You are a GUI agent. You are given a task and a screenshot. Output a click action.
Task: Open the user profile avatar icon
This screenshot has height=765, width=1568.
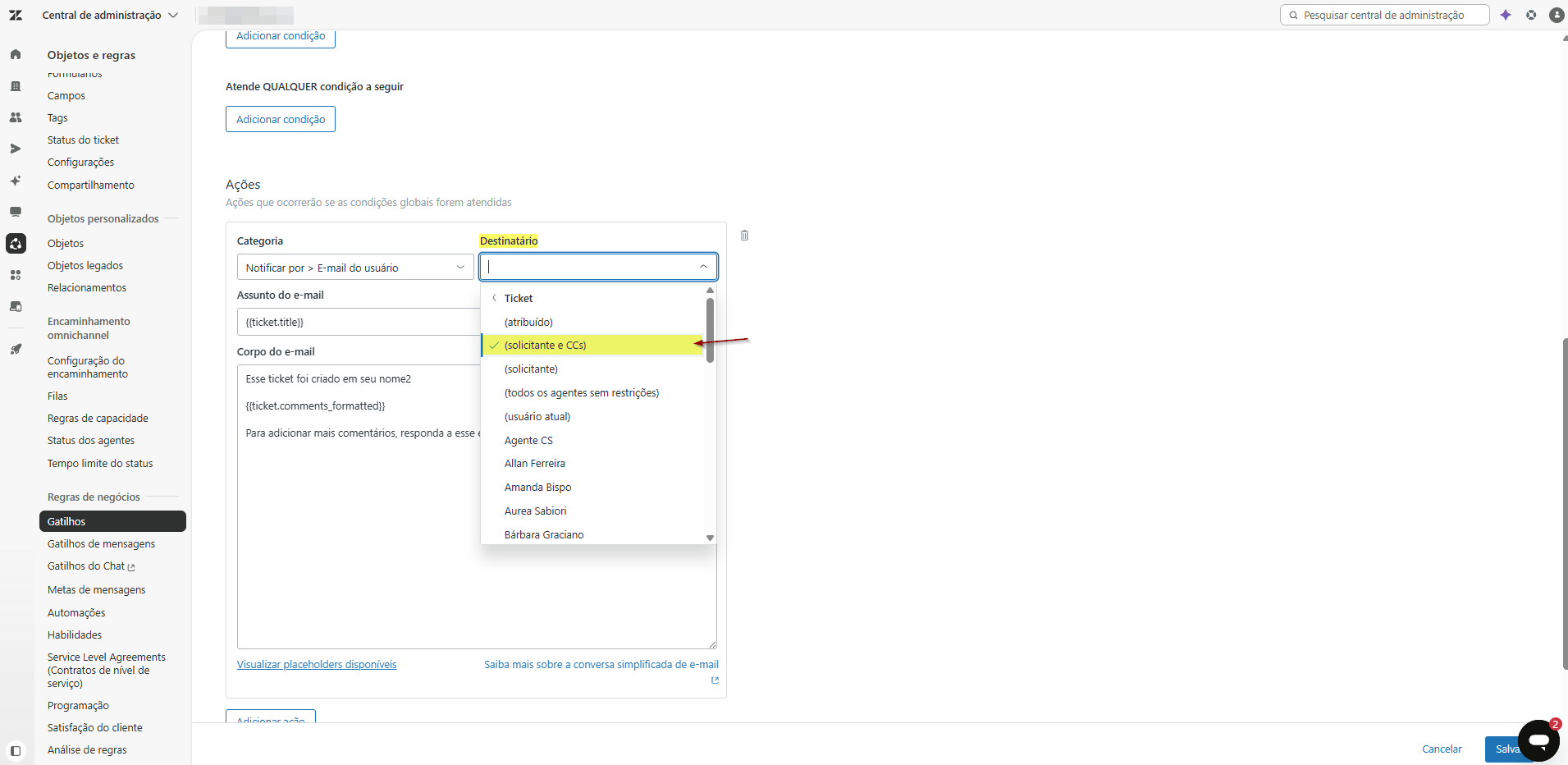[1556, 15]
